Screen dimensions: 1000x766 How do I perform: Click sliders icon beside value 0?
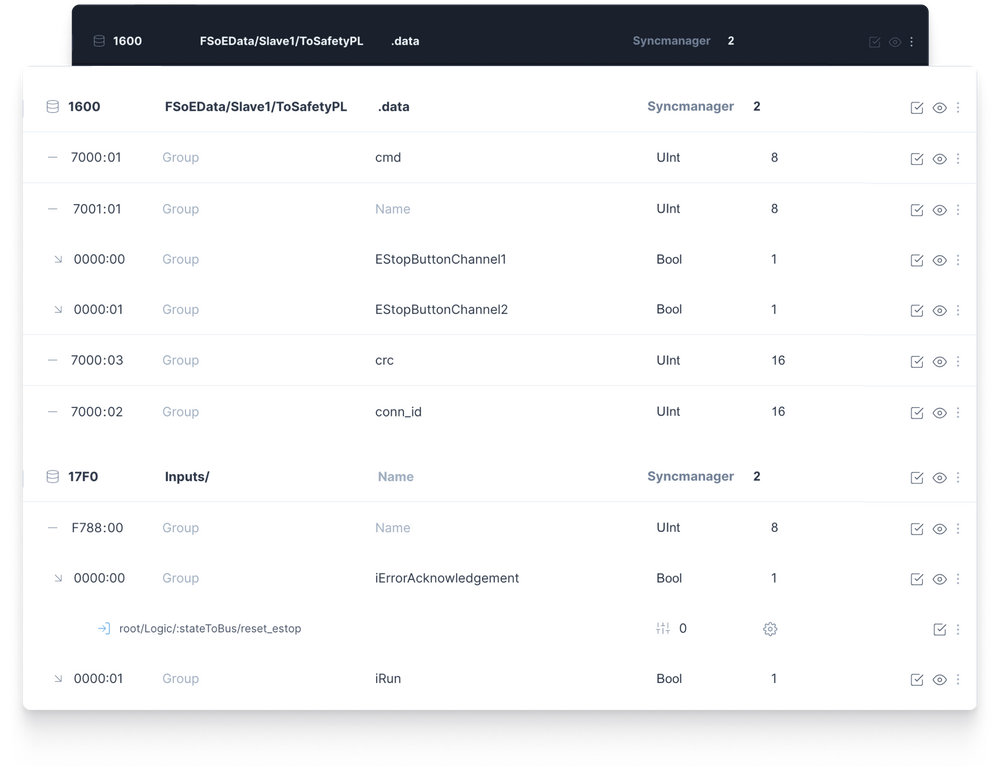point(663,628)
